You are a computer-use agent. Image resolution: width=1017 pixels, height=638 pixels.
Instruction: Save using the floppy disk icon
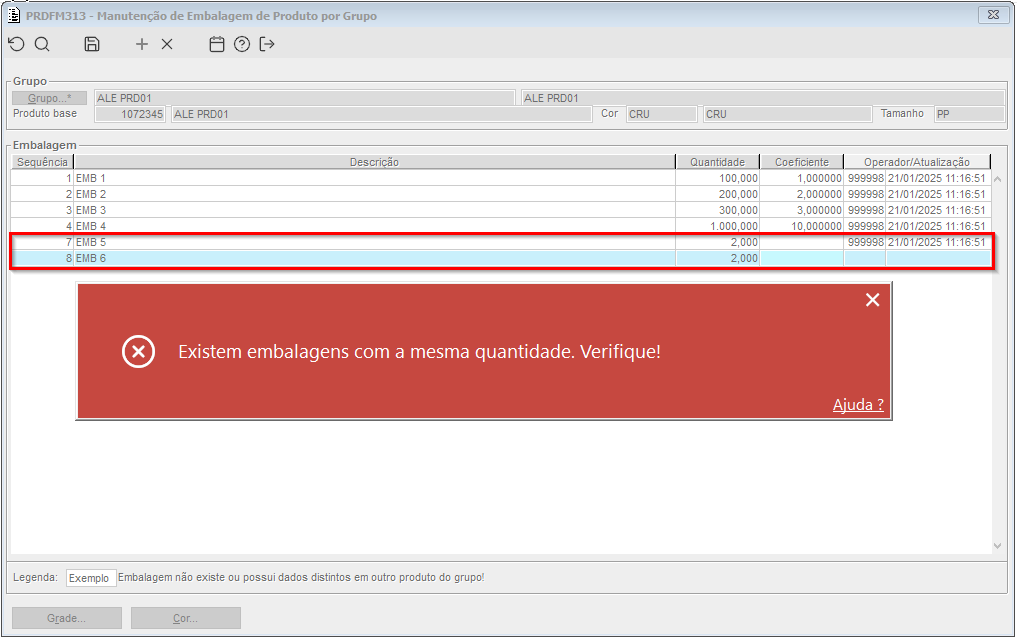pyautogui.click(x=92, y=44)
